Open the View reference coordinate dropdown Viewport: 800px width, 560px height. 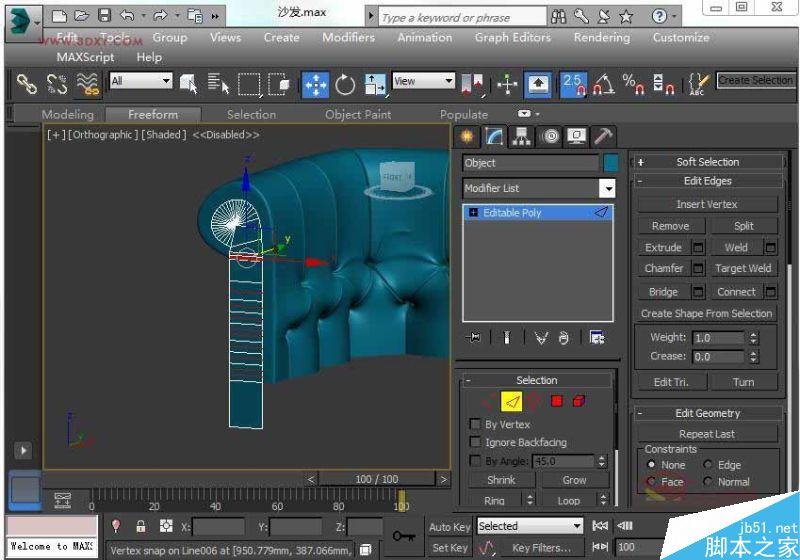click(423, 81)
